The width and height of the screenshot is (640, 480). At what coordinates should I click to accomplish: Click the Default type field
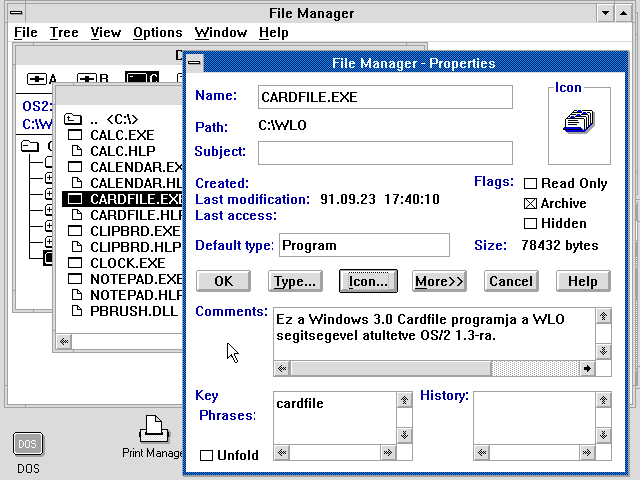tap(364, 245)
